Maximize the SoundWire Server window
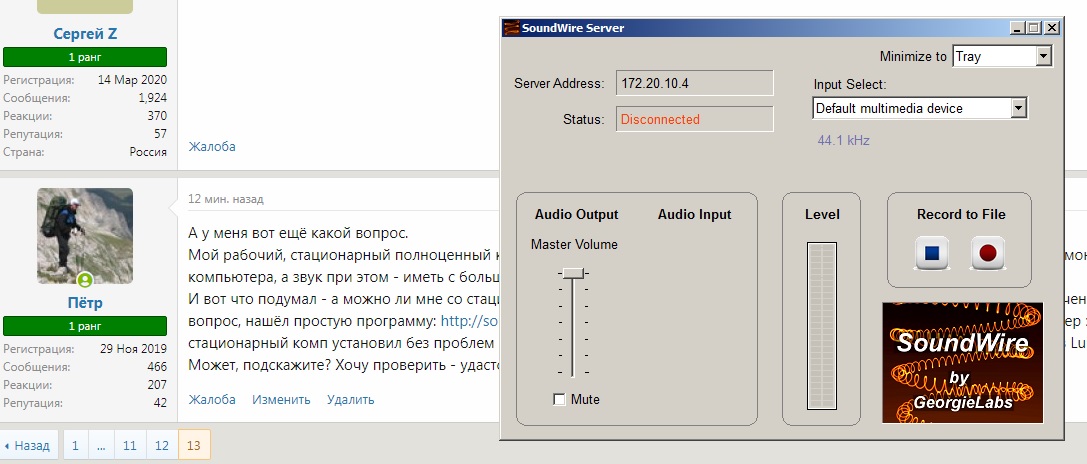1087x464 pixels. point(1035,28)
